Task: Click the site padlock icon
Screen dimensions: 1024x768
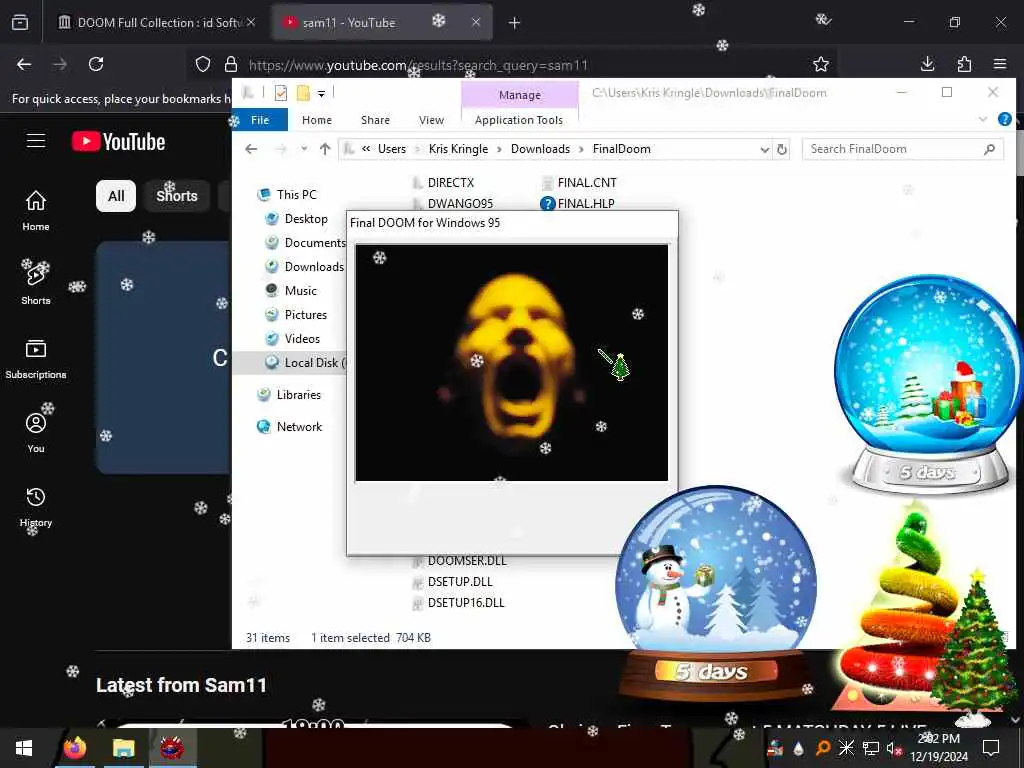Action: coord(231,64)
